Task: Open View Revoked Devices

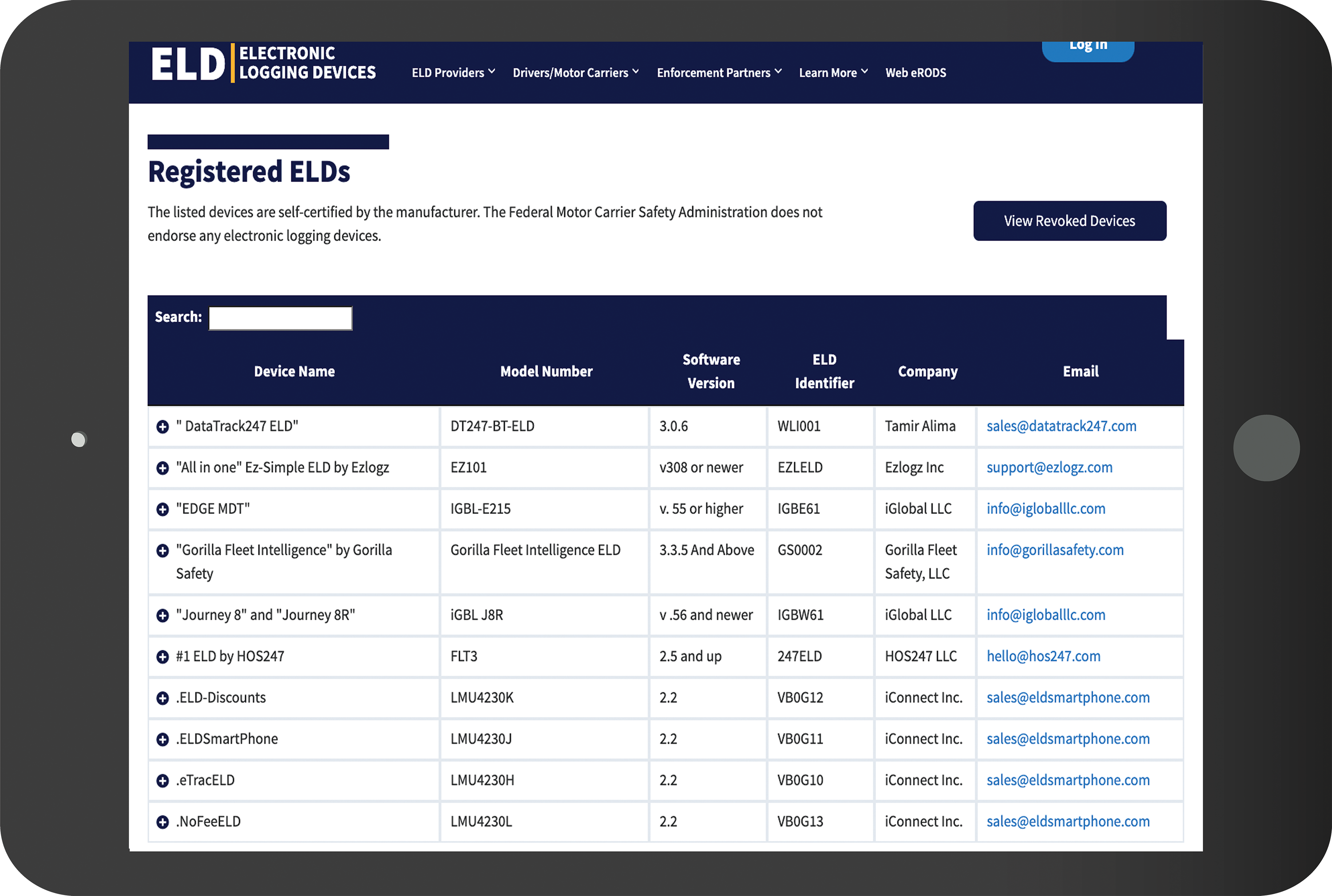Action: point(1069,221)
